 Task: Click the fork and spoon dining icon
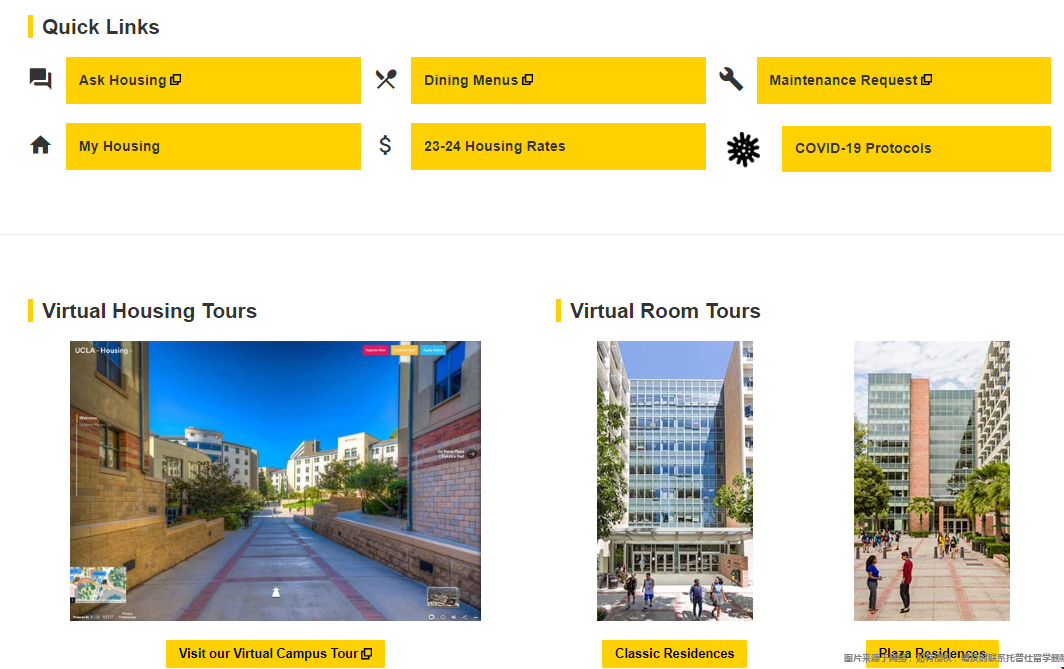point(386,79)
